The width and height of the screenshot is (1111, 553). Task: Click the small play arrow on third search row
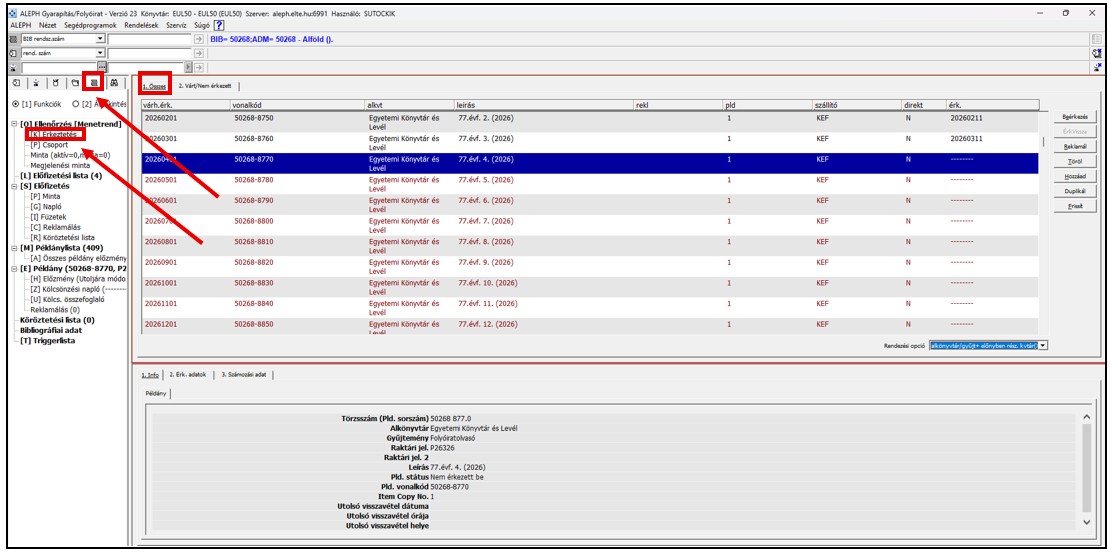188,67
